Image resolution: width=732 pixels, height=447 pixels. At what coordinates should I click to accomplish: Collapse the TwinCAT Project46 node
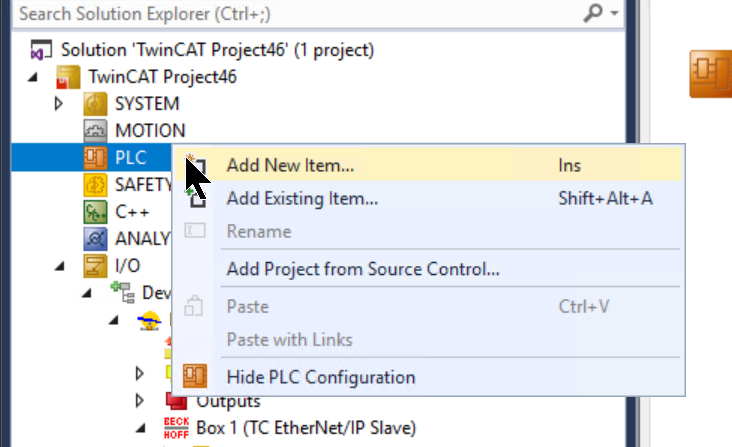(32, 77)
